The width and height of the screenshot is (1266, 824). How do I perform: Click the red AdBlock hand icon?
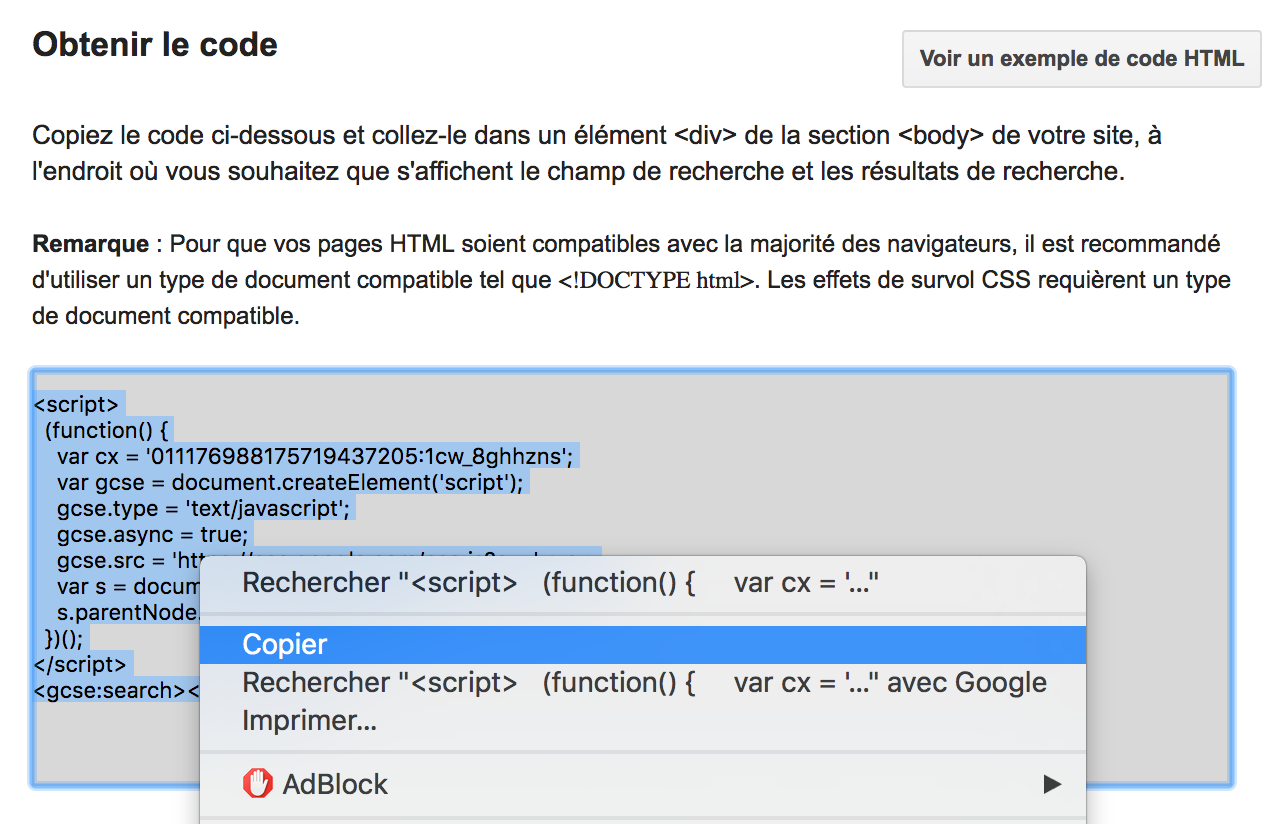click(257, 784)
